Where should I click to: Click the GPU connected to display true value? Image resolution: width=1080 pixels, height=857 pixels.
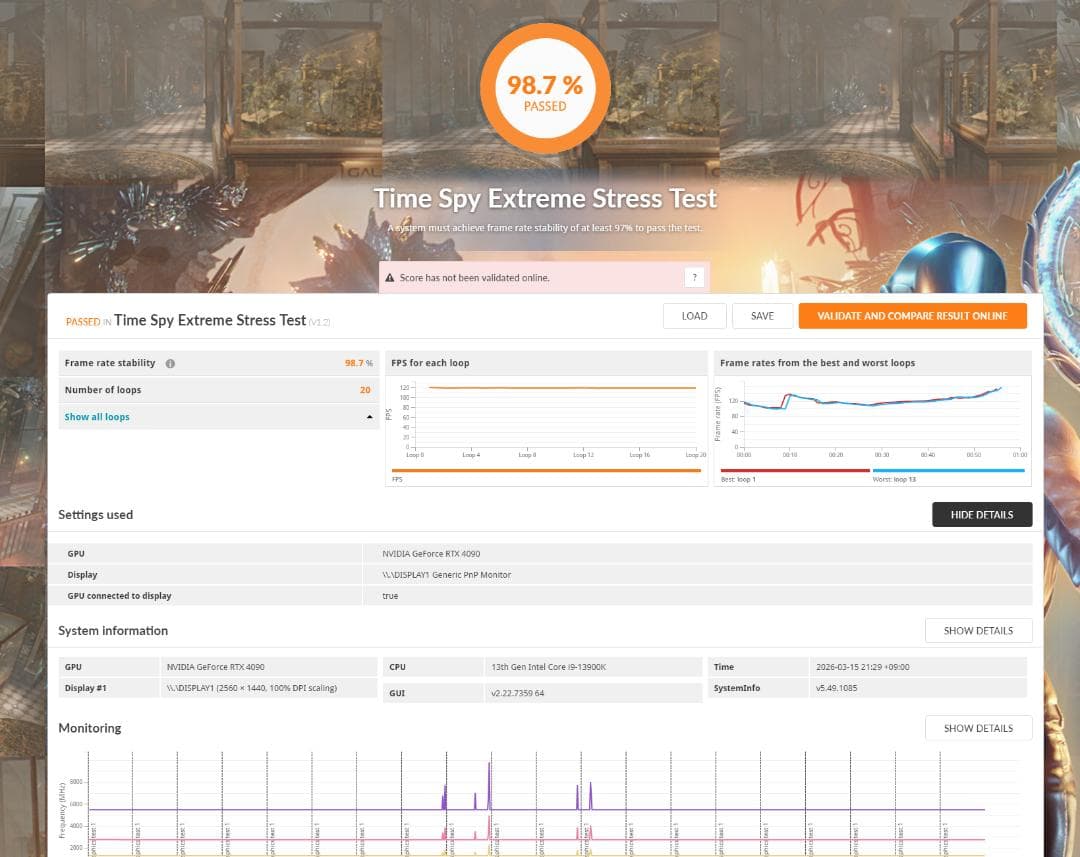point(390,596)
